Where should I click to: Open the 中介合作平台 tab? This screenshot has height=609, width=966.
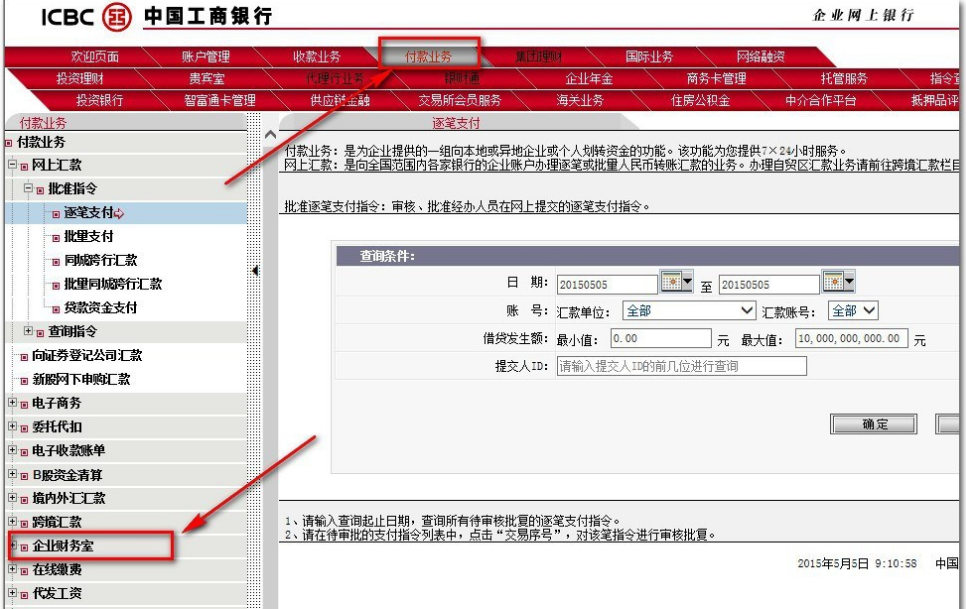coord(820,100)
